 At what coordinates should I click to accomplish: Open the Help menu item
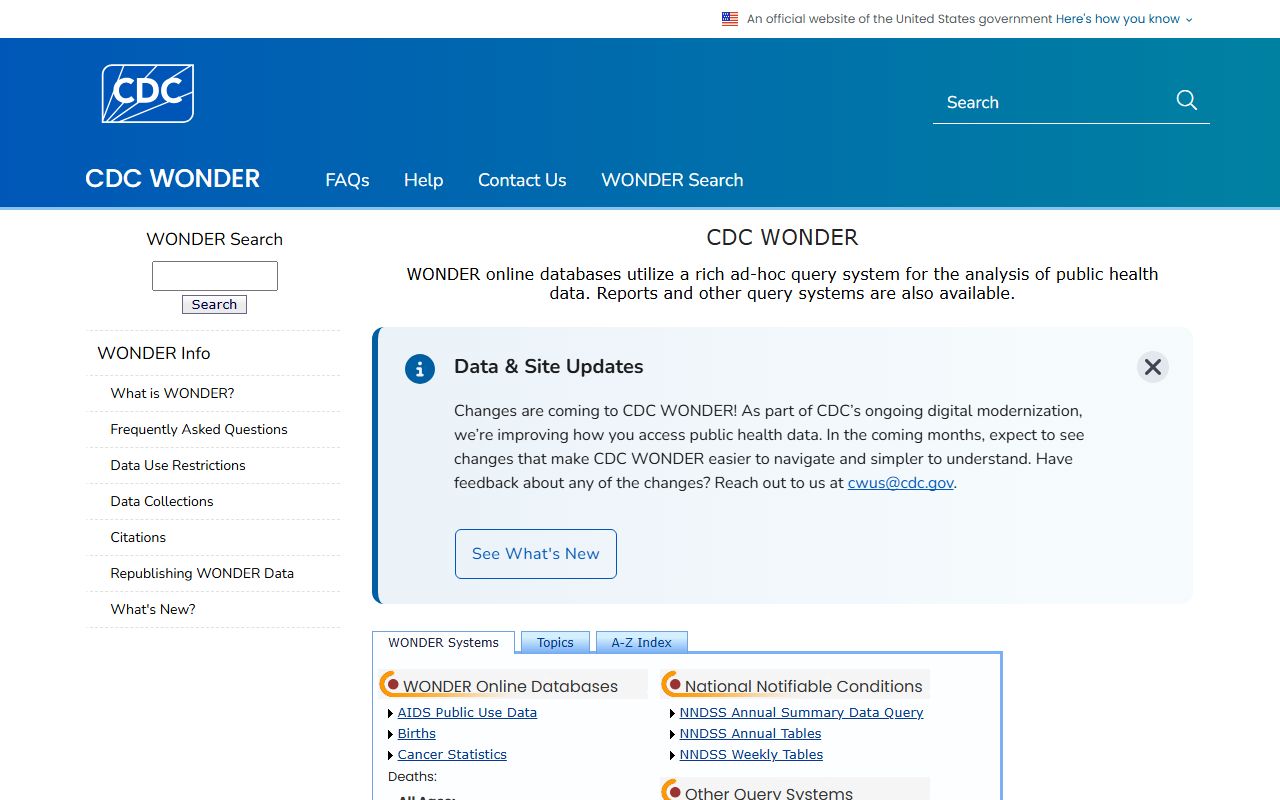423,180
